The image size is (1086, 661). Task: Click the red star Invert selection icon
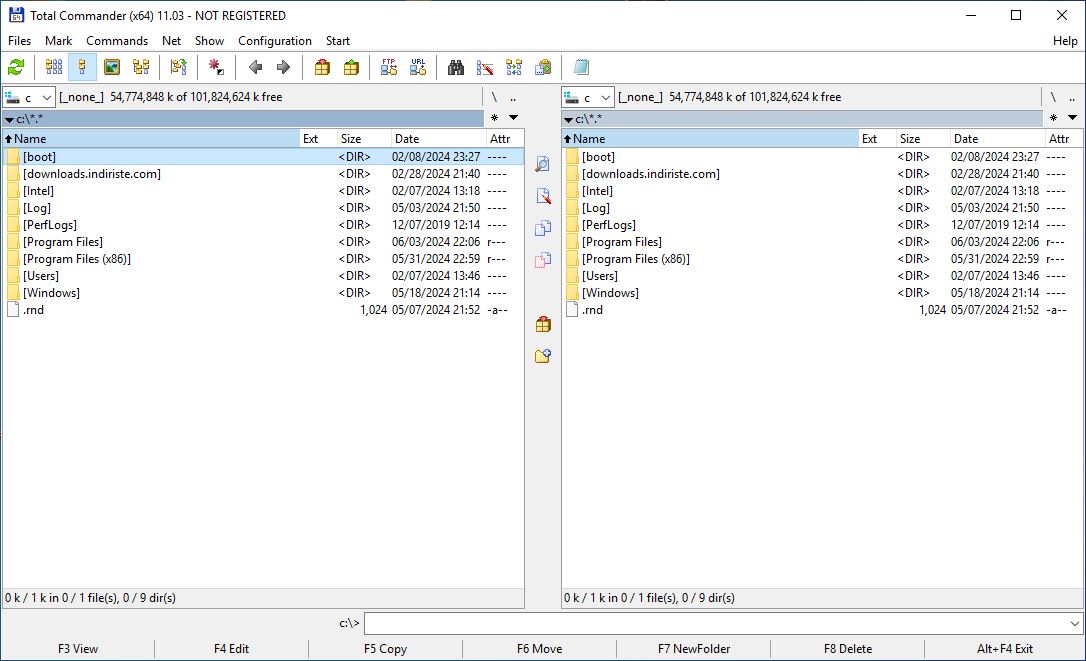click(x=216, y=67)
